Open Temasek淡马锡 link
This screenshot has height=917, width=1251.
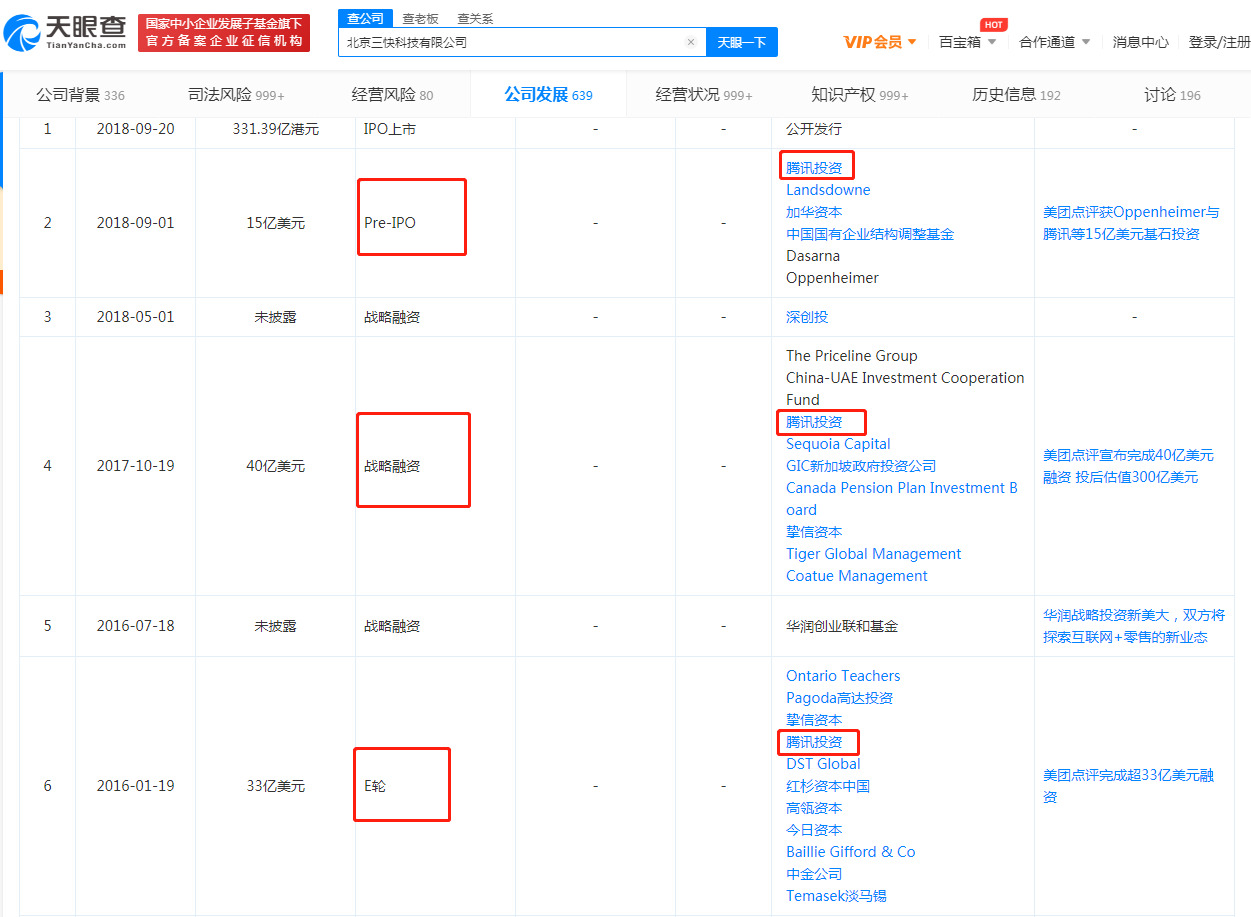pos(836,896)
